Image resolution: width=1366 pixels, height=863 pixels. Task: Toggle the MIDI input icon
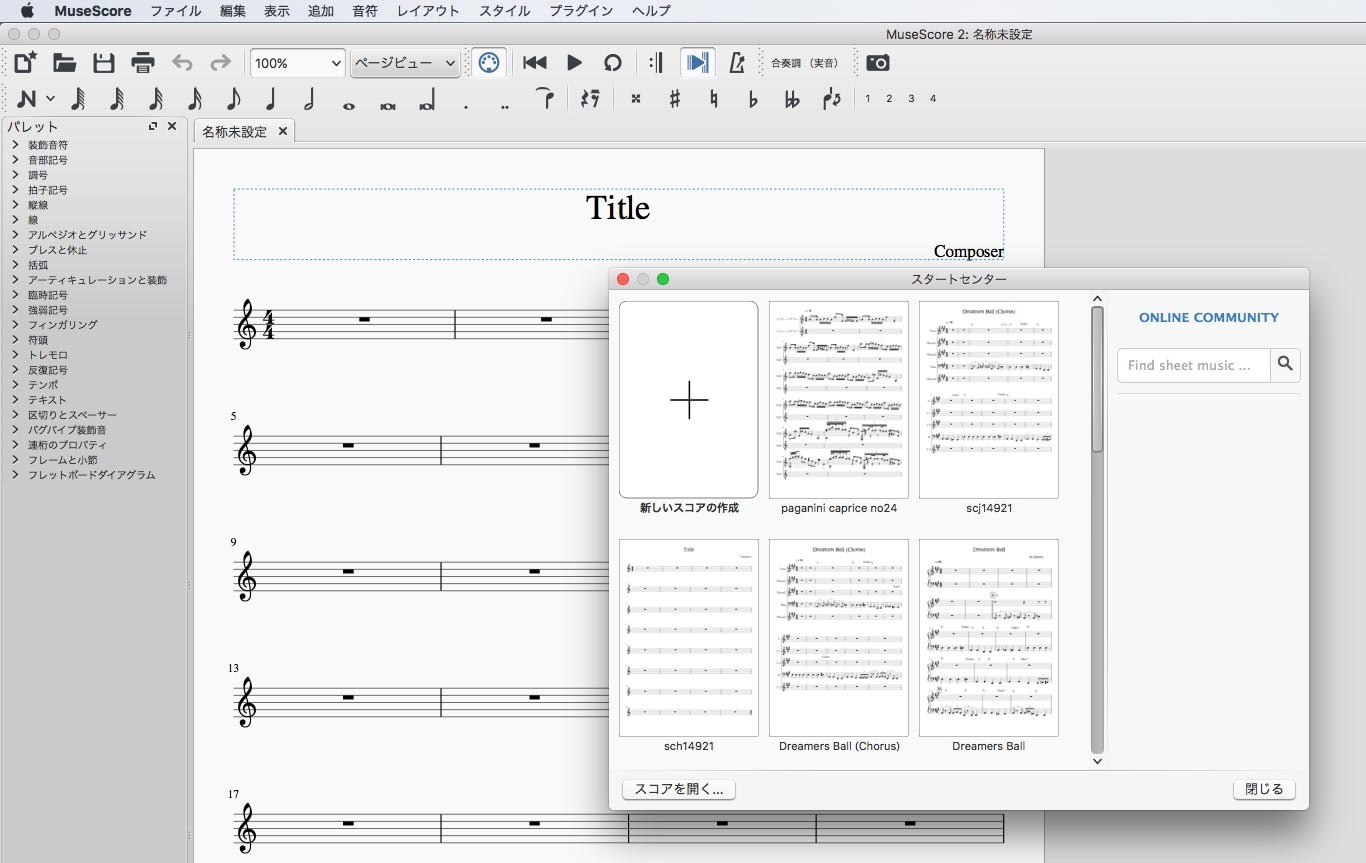tap(488, 63)
